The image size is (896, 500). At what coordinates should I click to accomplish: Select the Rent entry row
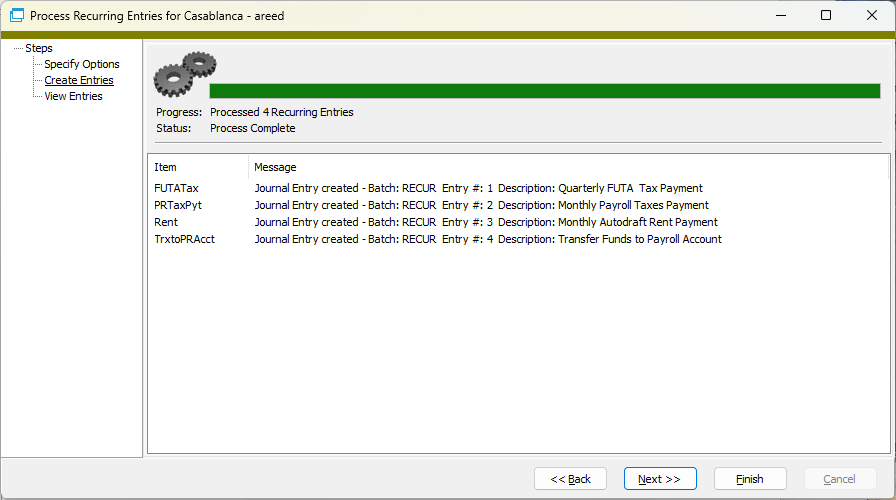pos(166,222)
